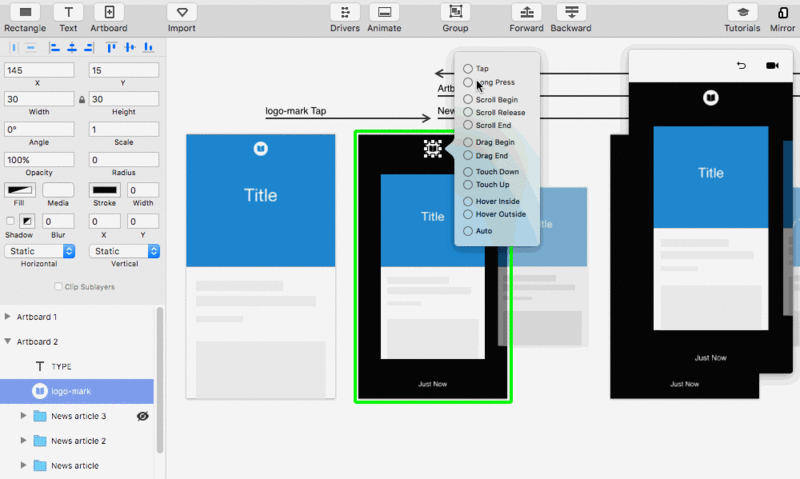800x479 pixels.
Task: Open the Import tool
Action: (182, 18)
